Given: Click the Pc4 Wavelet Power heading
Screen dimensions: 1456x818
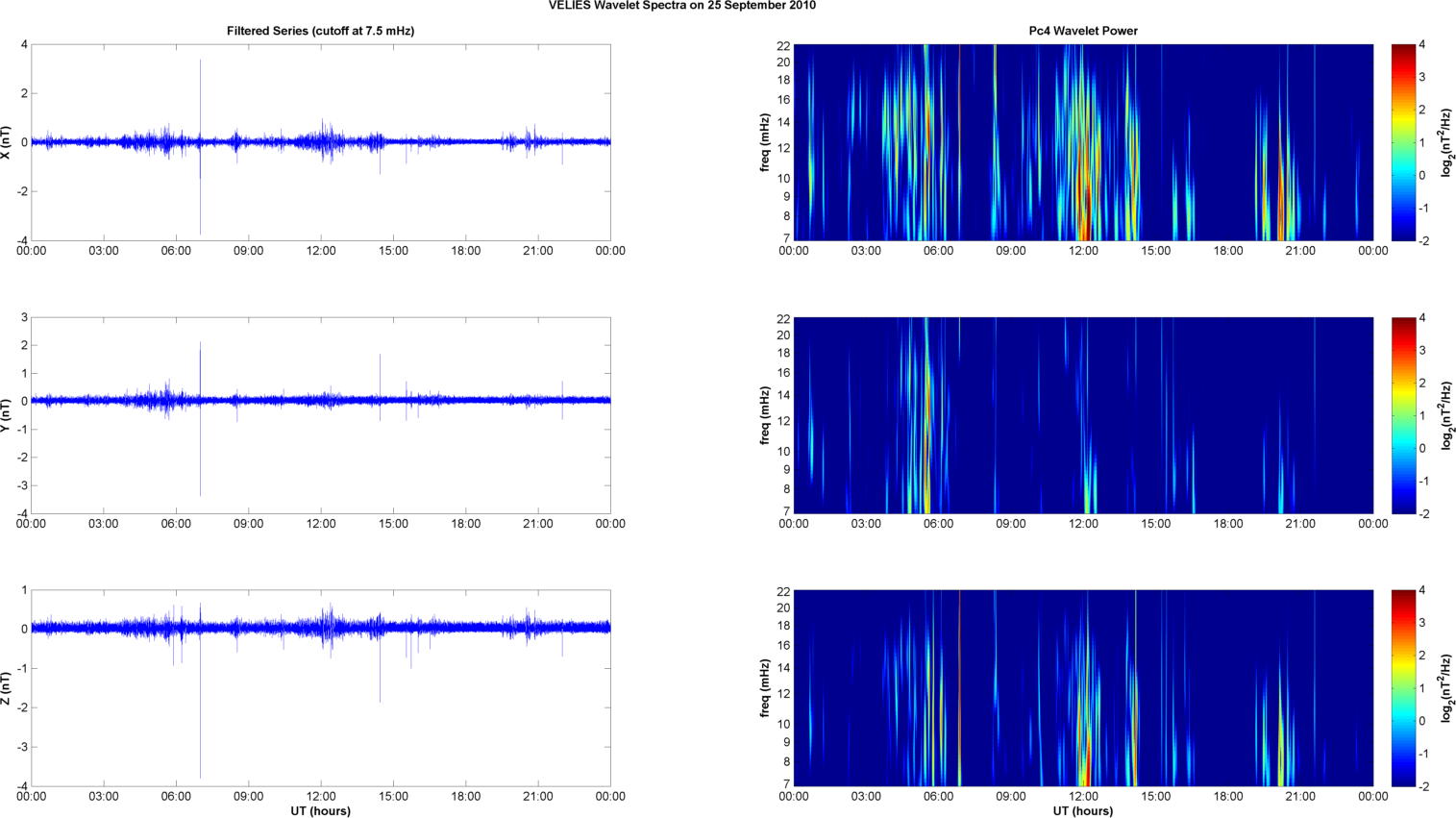Looking at the screenshot, I should click(1082, 31).
